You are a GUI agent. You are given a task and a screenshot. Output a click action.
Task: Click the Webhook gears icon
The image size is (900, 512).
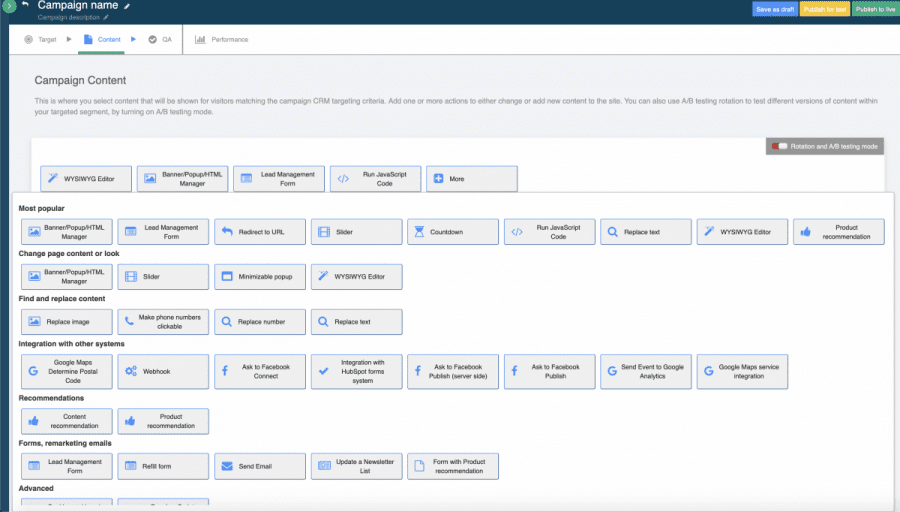point(130,371)
